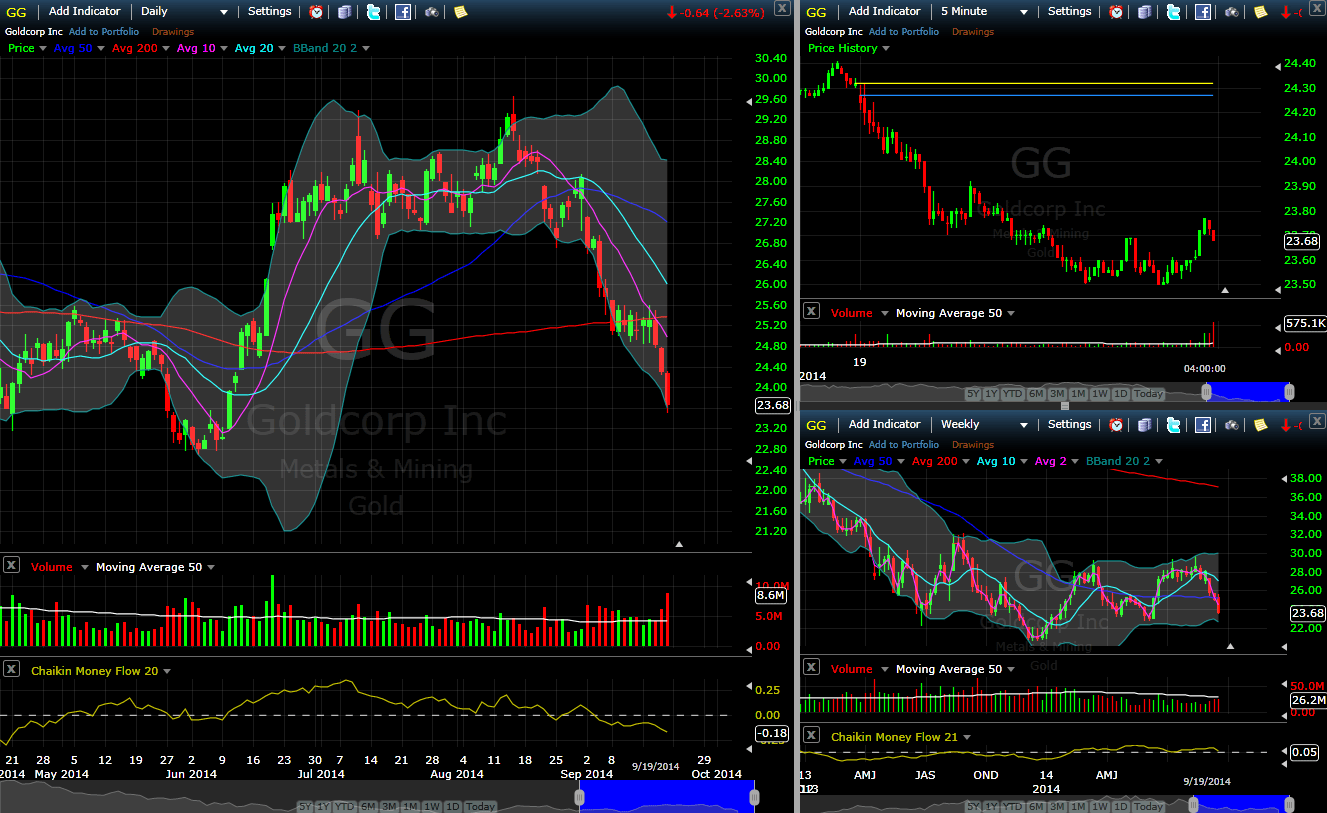This screenshot has width=1327, height=813.
Task: Click alarm clock icon in Weekly chart
Action: pyautogui.click(x=1116, y=425)
